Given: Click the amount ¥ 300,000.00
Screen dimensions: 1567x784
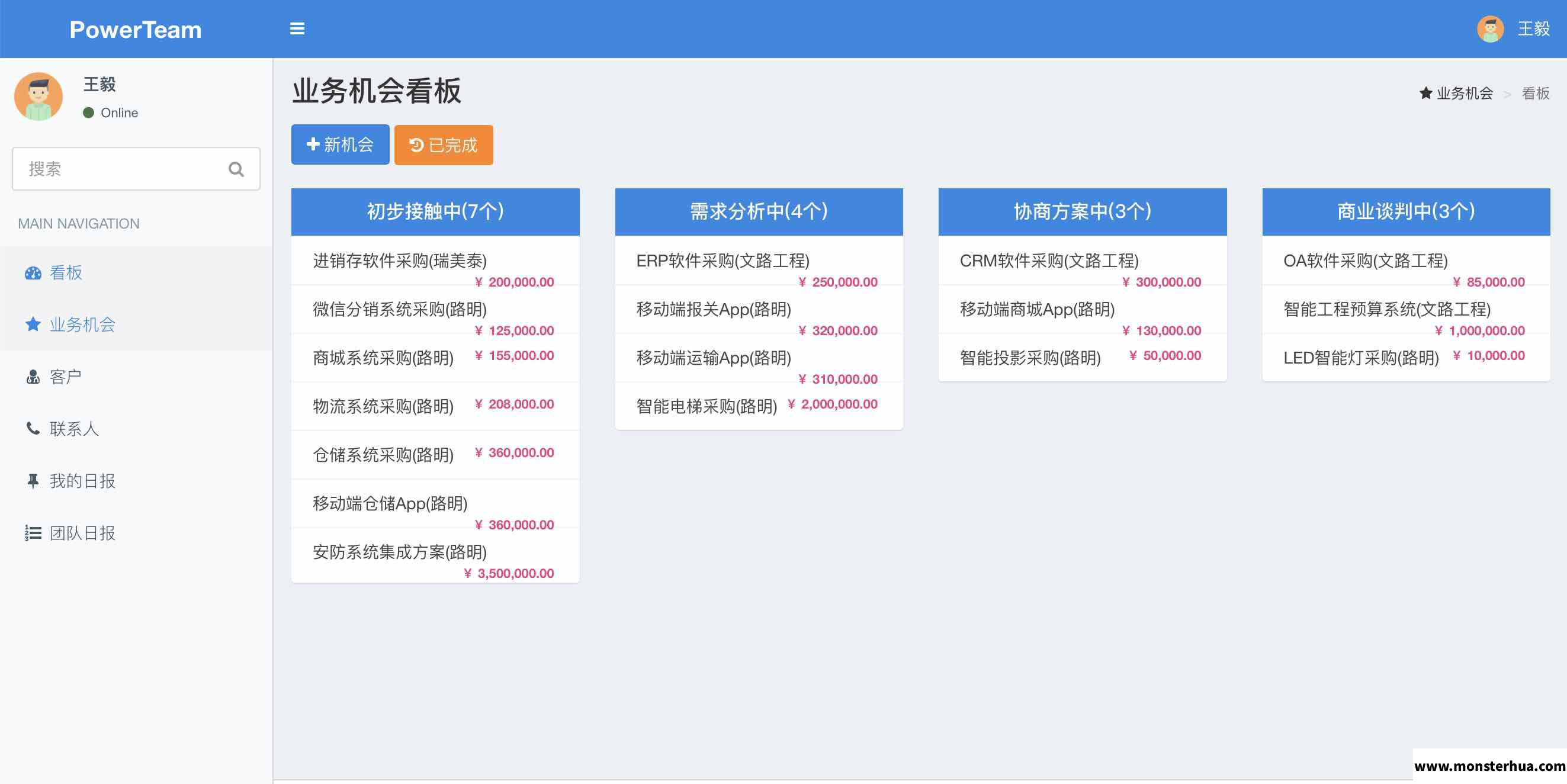Looking at the screenshot, I should pos(1161,282).
